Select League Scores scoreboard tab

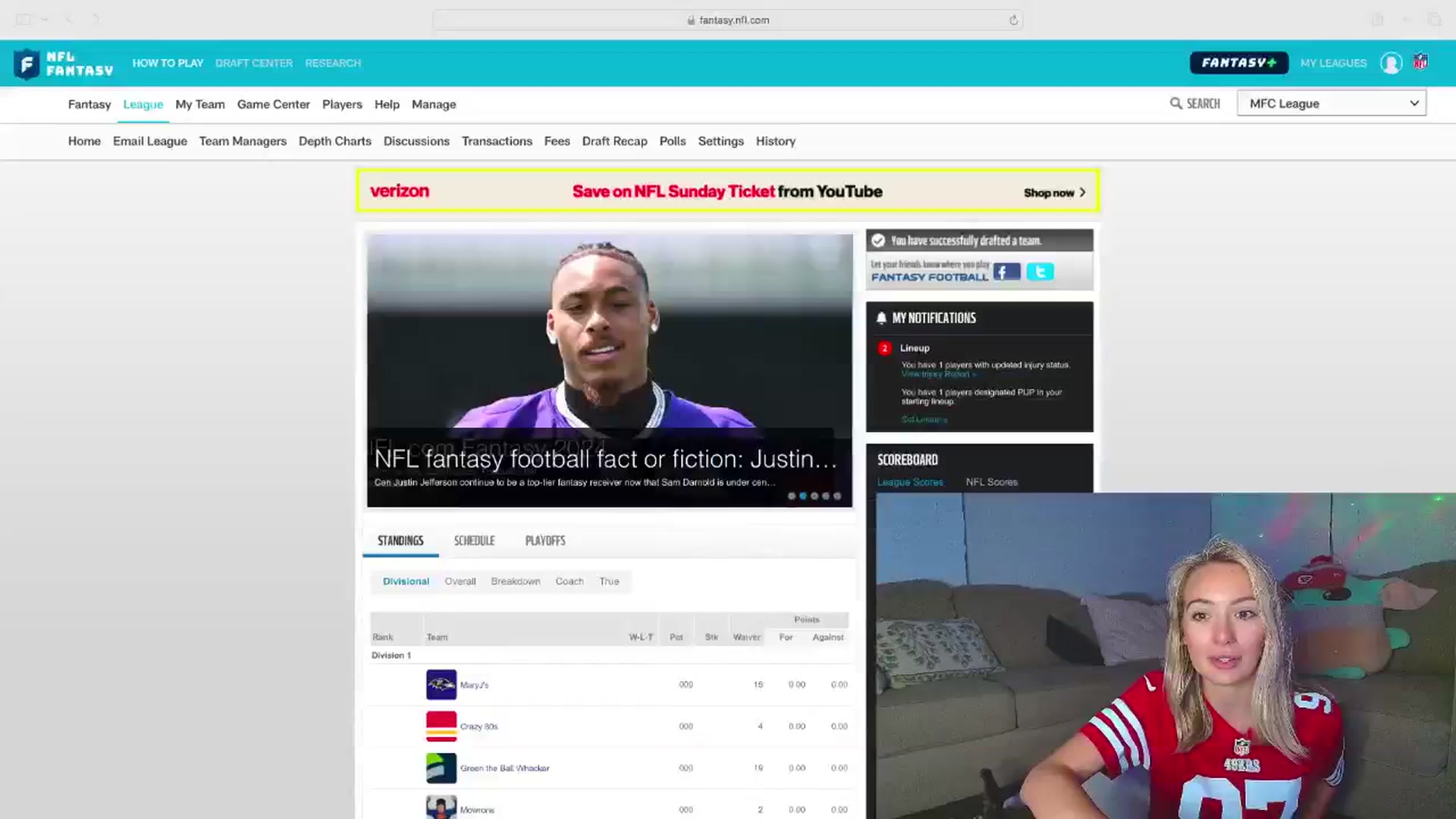point(910,482)
